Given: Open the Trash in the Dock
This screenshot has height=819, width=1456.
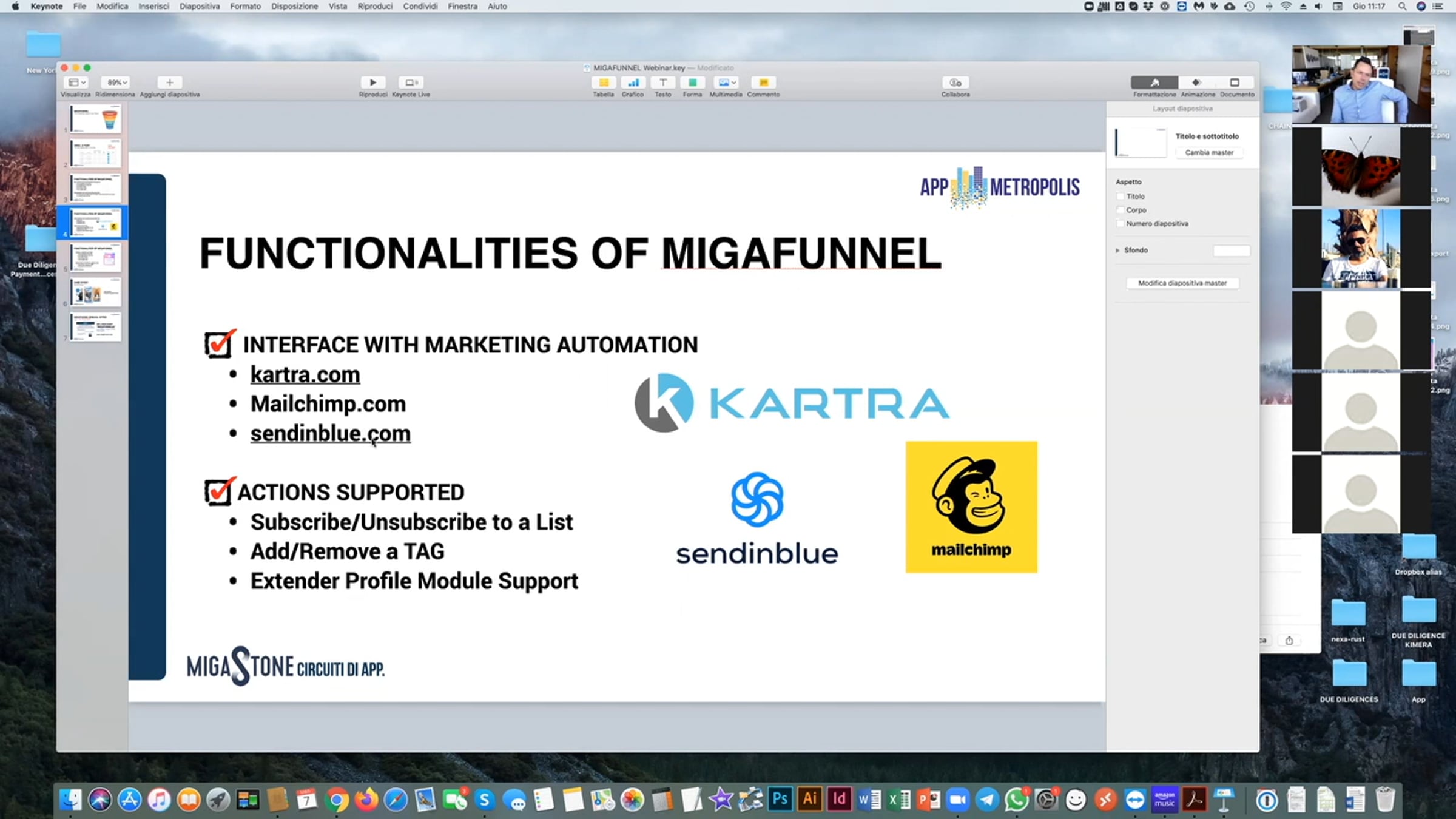Looking at the screenshot, I should (x=1385, y=800).
